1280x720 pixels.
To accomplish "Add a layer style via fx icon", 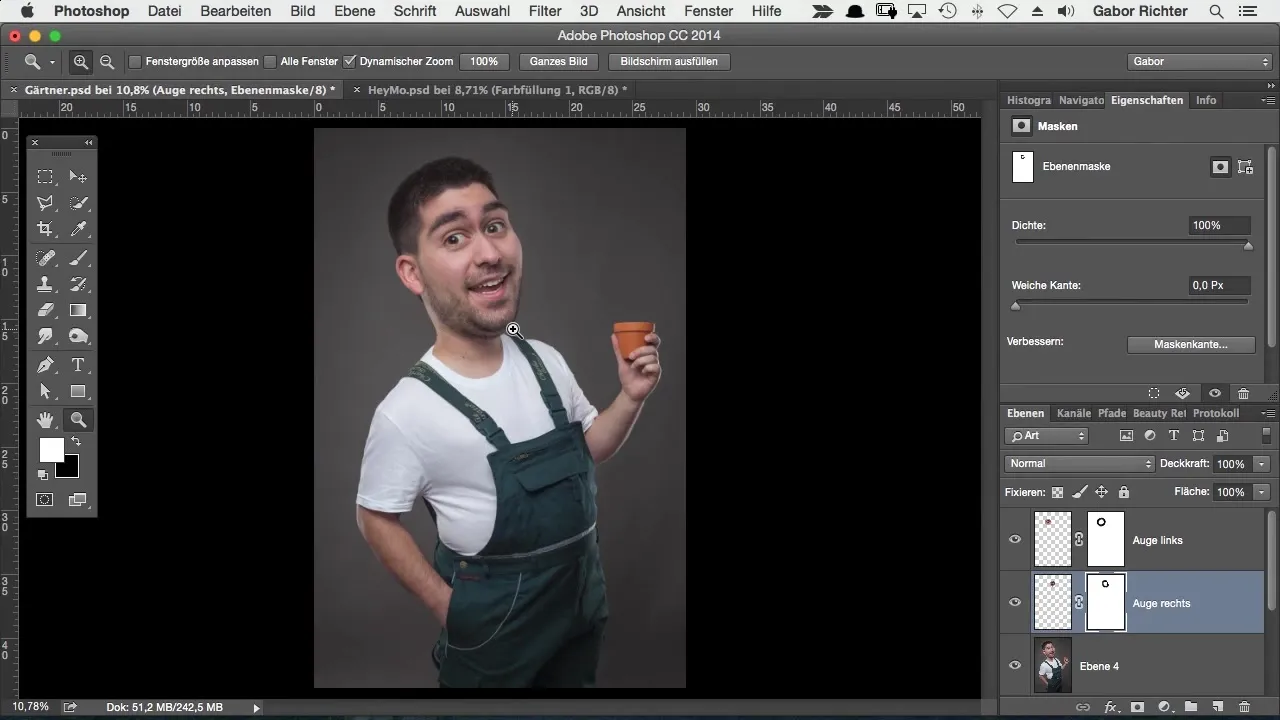I will [1110, 707].
